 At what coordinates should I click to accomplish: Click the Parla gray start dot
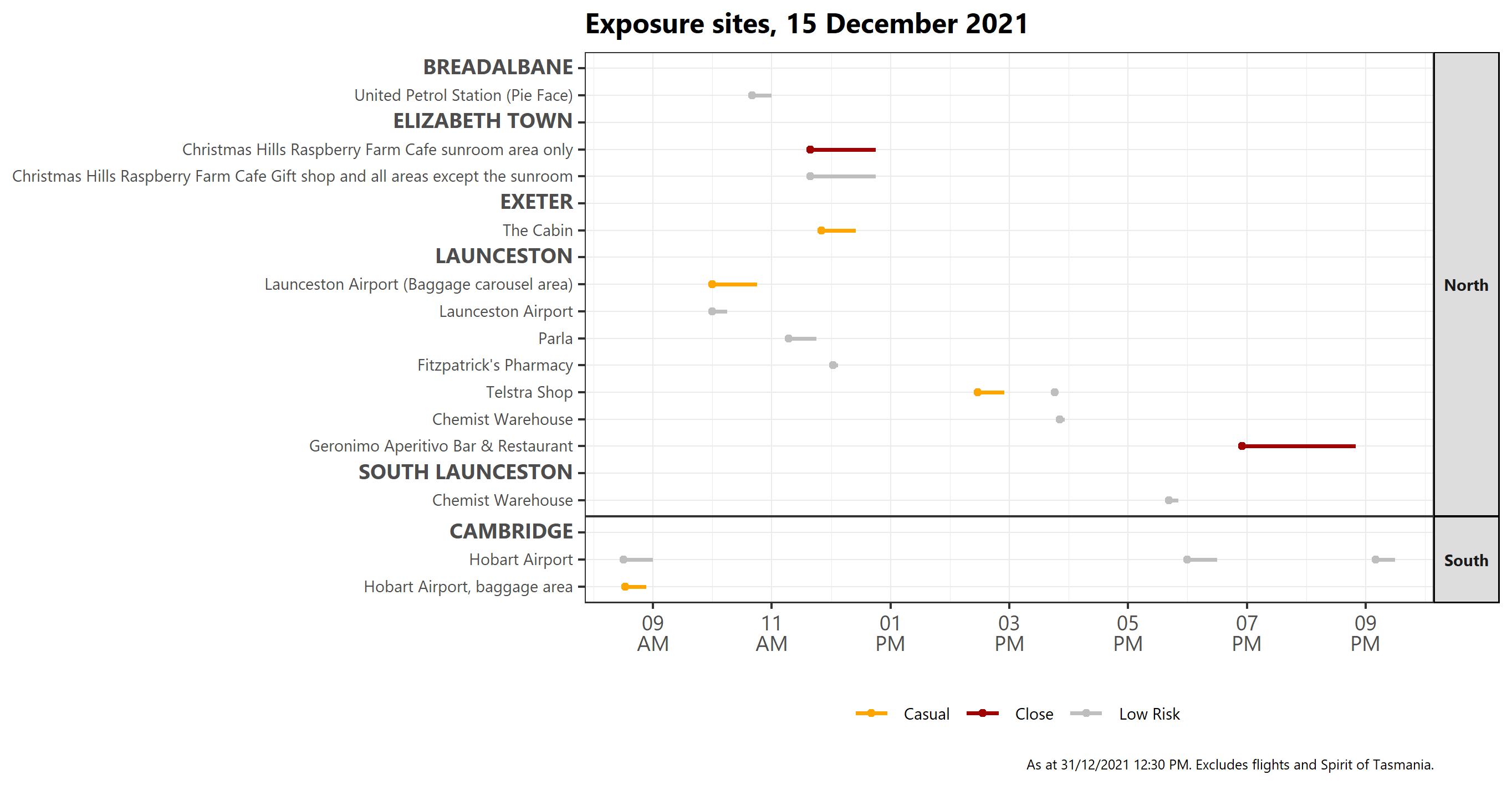pyautogui.click(x=788, y=338)
